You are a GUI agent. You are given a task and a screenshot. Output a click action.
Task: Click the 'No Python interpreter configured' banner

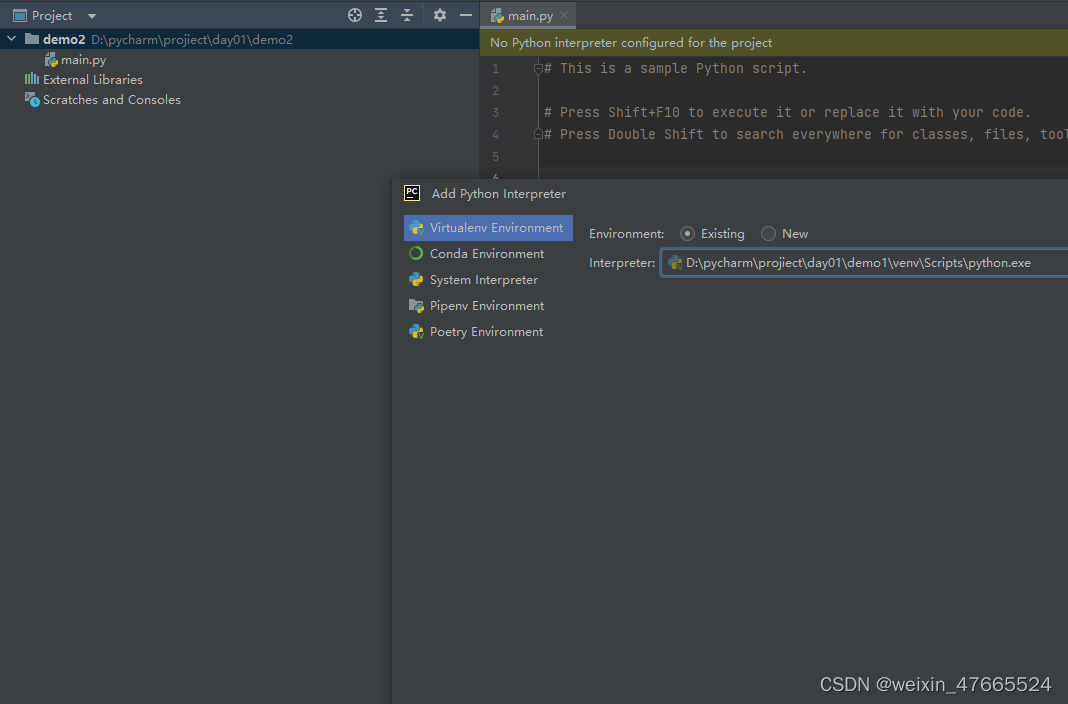[774, 43]
